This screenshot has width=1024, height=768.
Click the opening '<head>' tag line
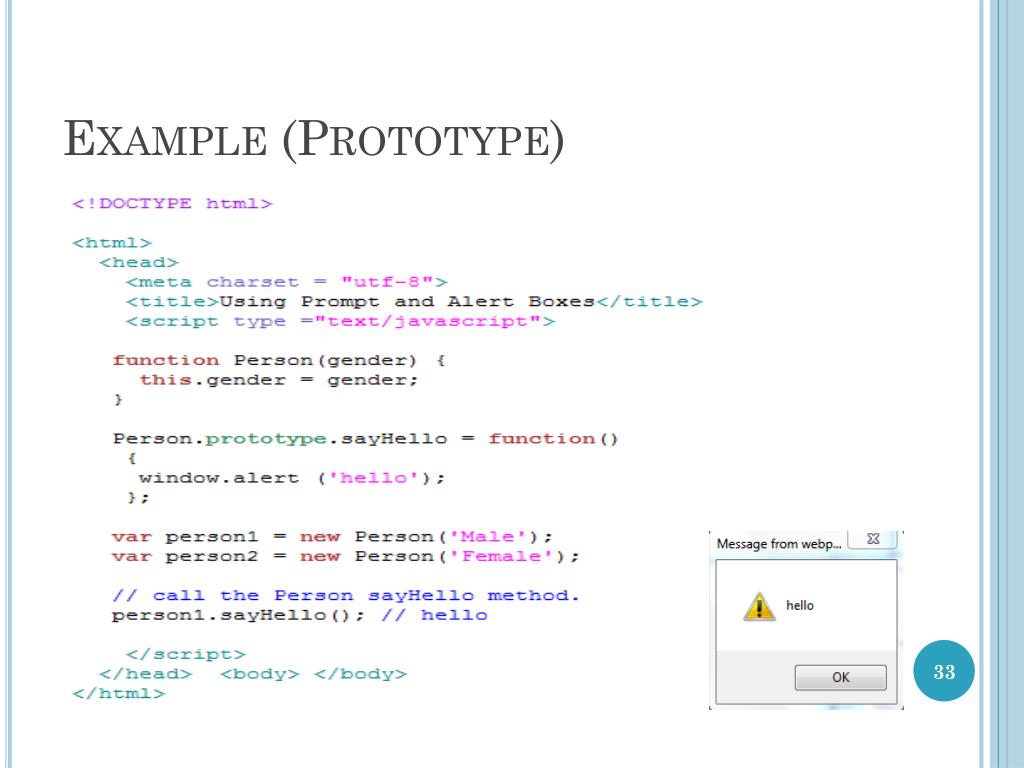(x=138, y=263)
